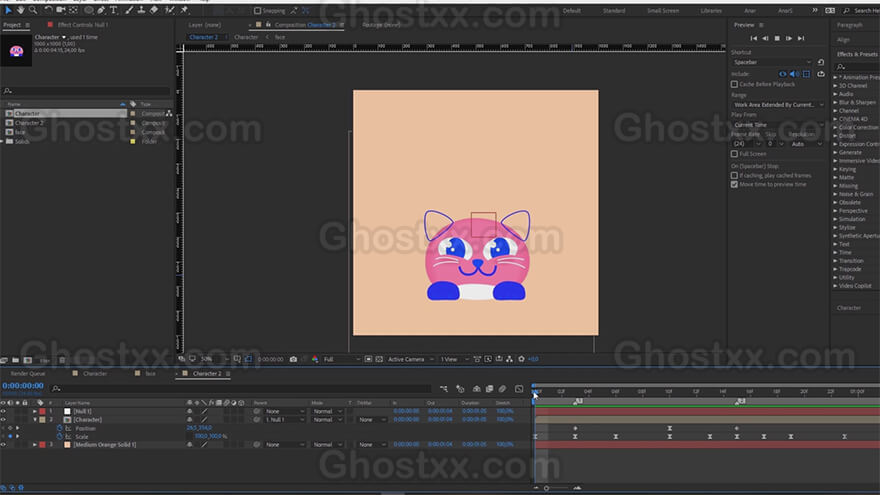Select the Brush tool
880x495 pixels.
[129, 10]
